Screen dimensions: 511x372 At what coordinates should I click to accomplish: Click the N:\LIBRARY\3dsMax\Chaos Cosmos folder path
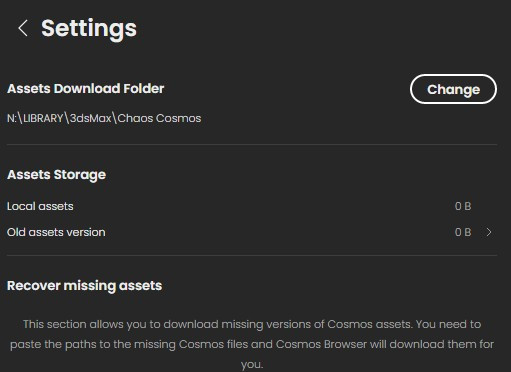tap(104, 118)
